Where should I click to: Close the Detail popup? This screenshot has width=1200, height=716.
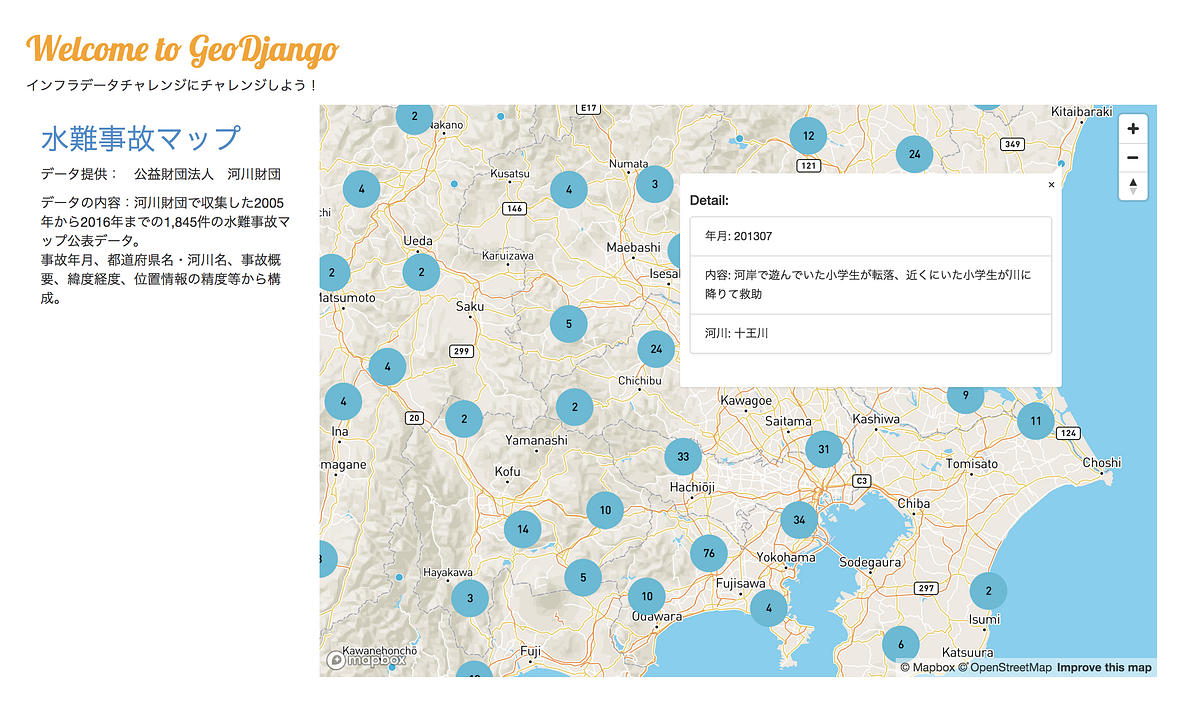(x=1051, y=185)
